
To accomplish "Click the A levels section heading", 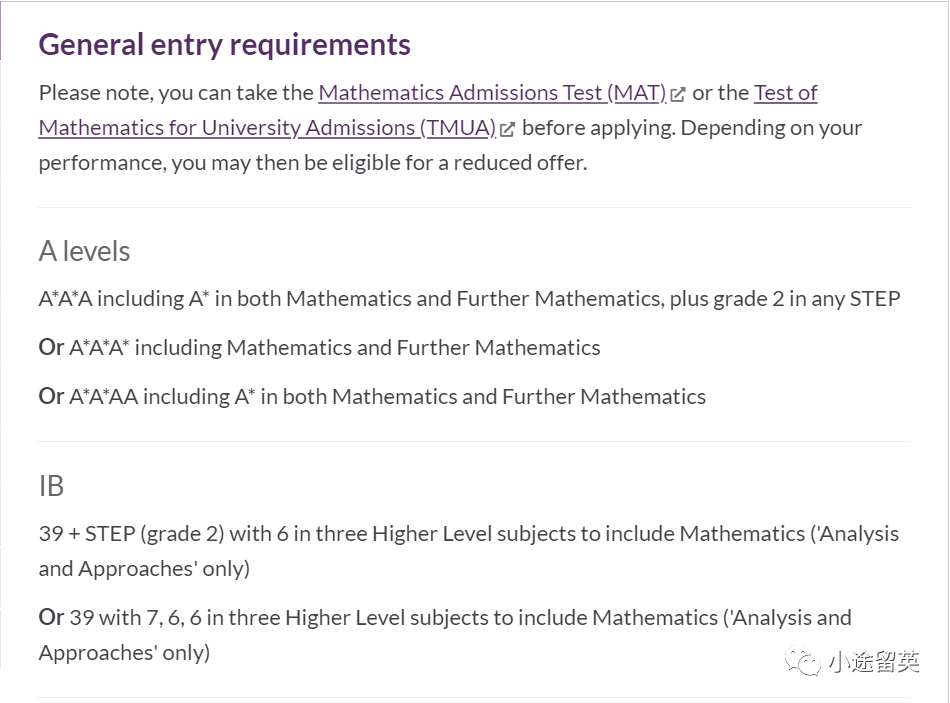I will pos(84,251).
